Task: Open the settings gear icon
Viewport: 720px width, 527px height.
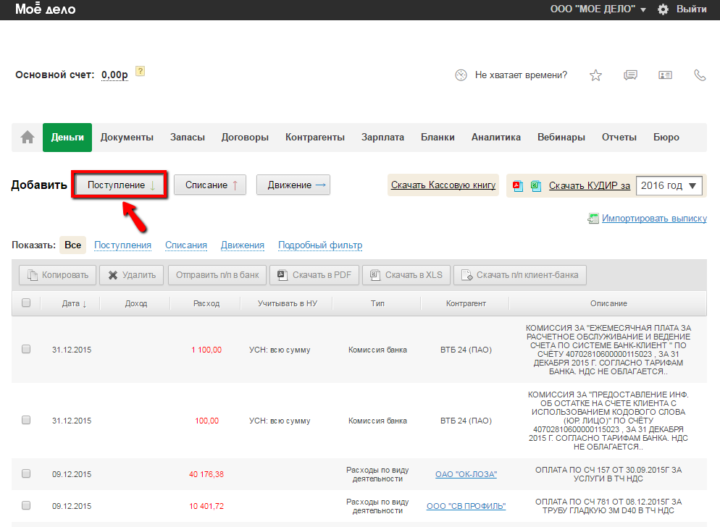Action: point(663,9)
